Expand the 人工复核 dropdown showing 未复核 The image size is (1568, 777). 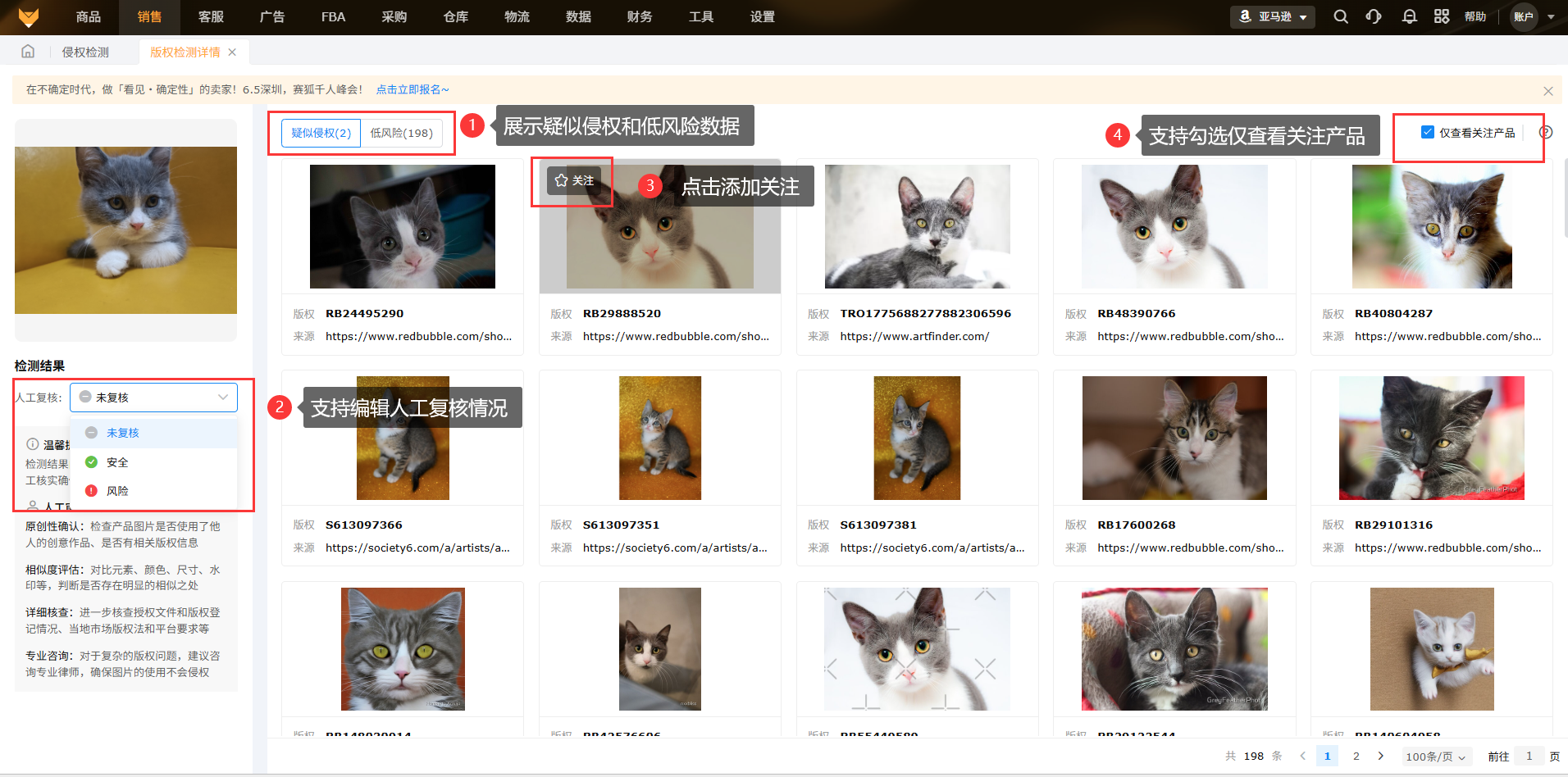click(x=153, y=398)
